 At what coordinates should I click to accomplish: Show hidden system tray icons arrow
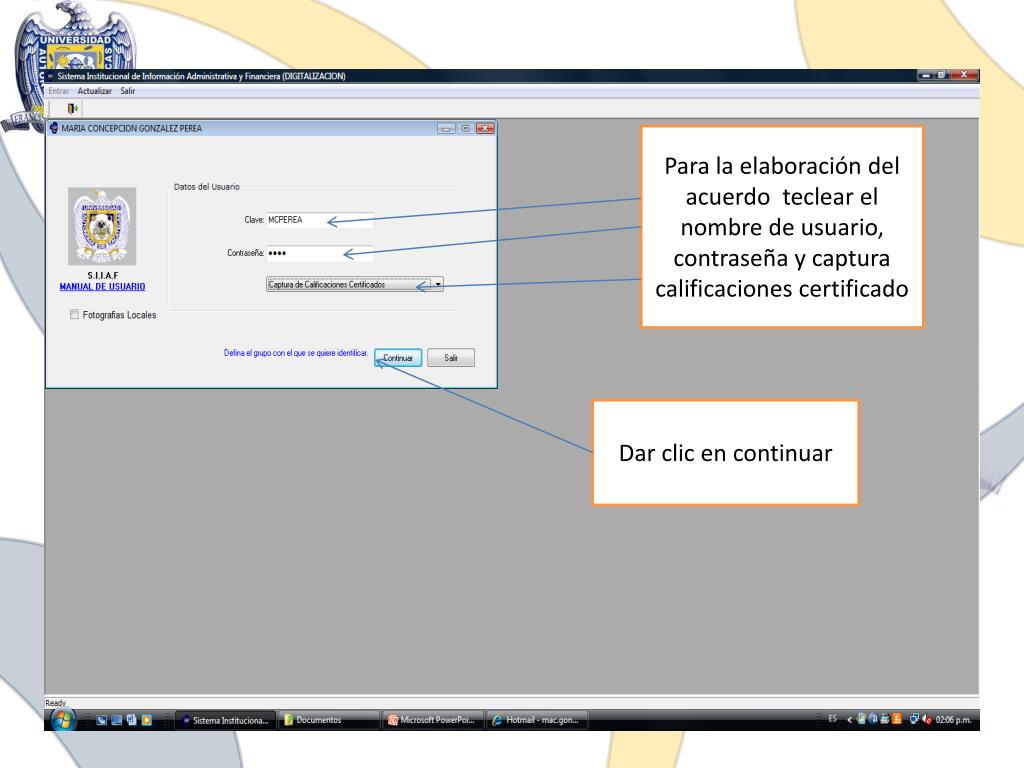point(849,719)
